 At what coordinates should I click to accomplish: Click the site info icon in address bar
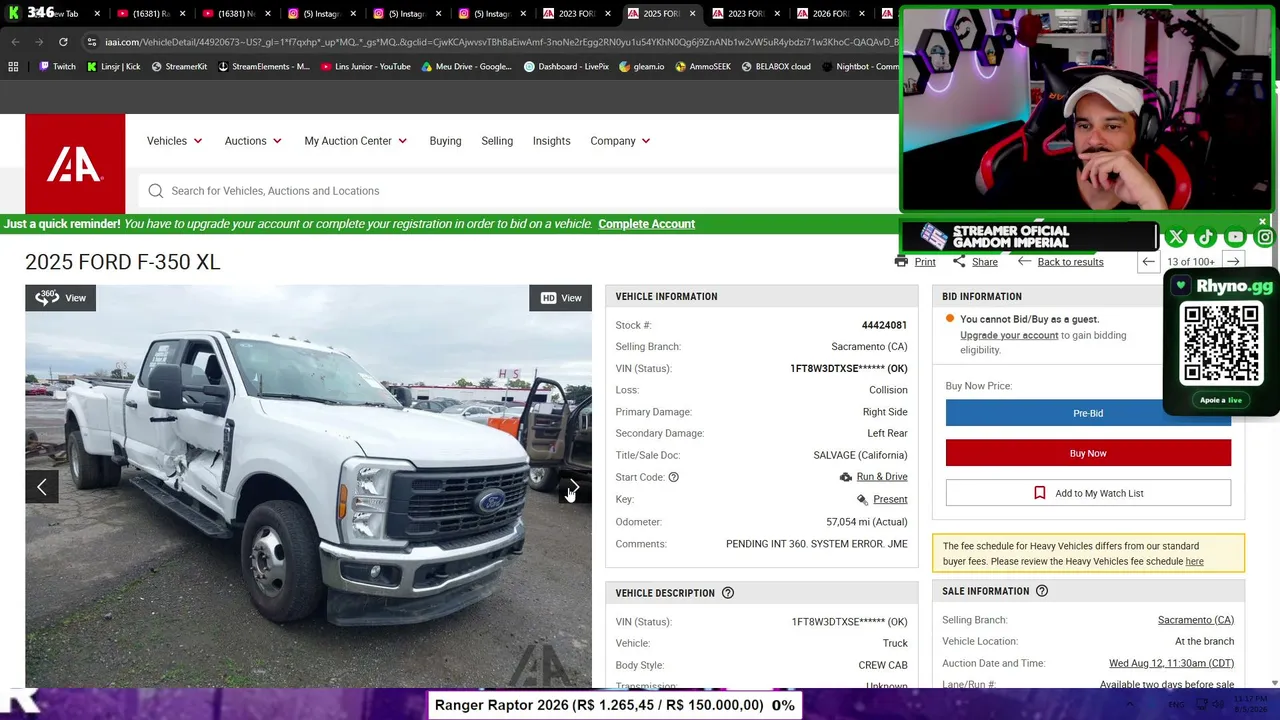click(92, 42)
